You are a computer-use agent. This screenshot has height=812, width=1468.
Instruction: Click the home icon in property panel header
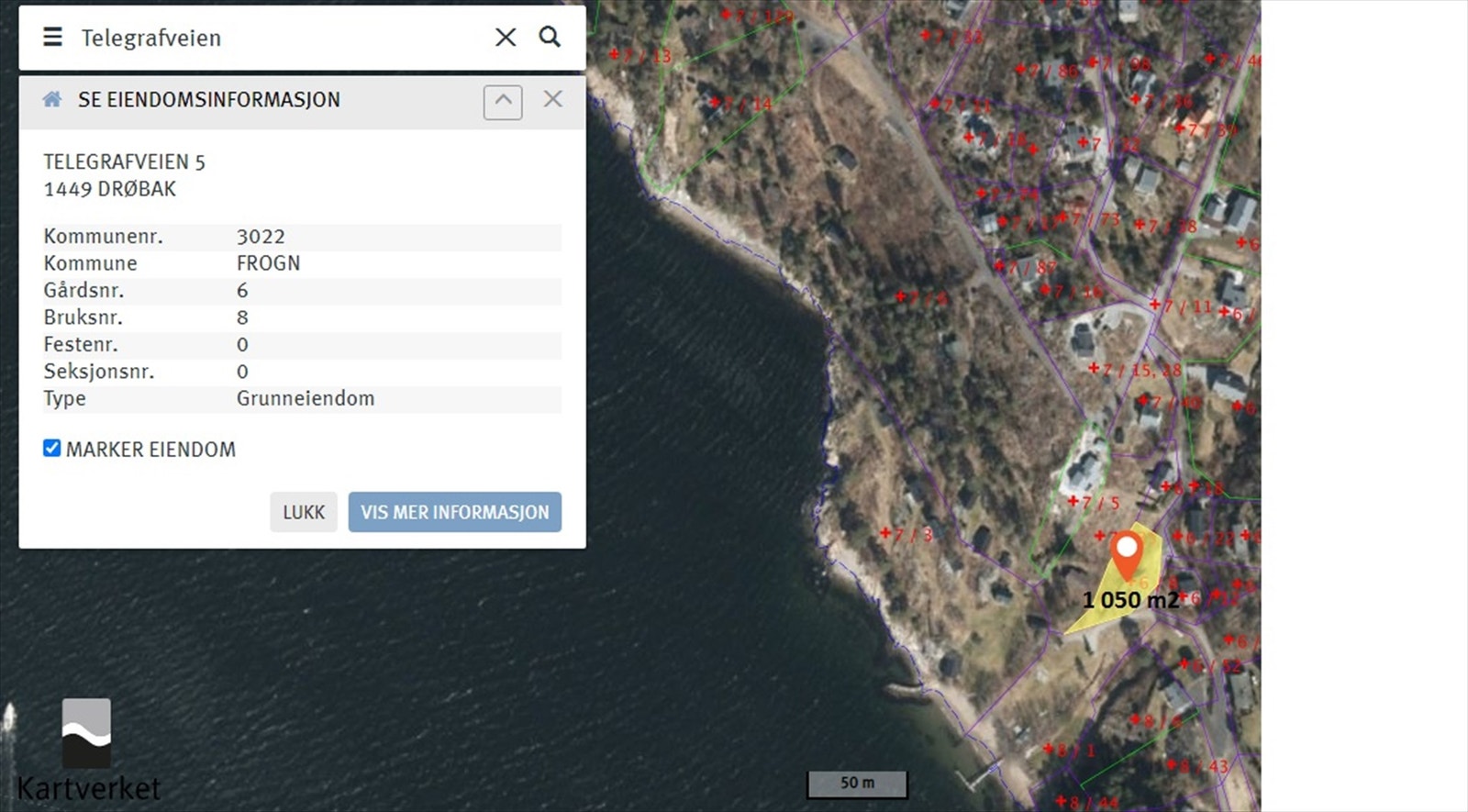52,99
